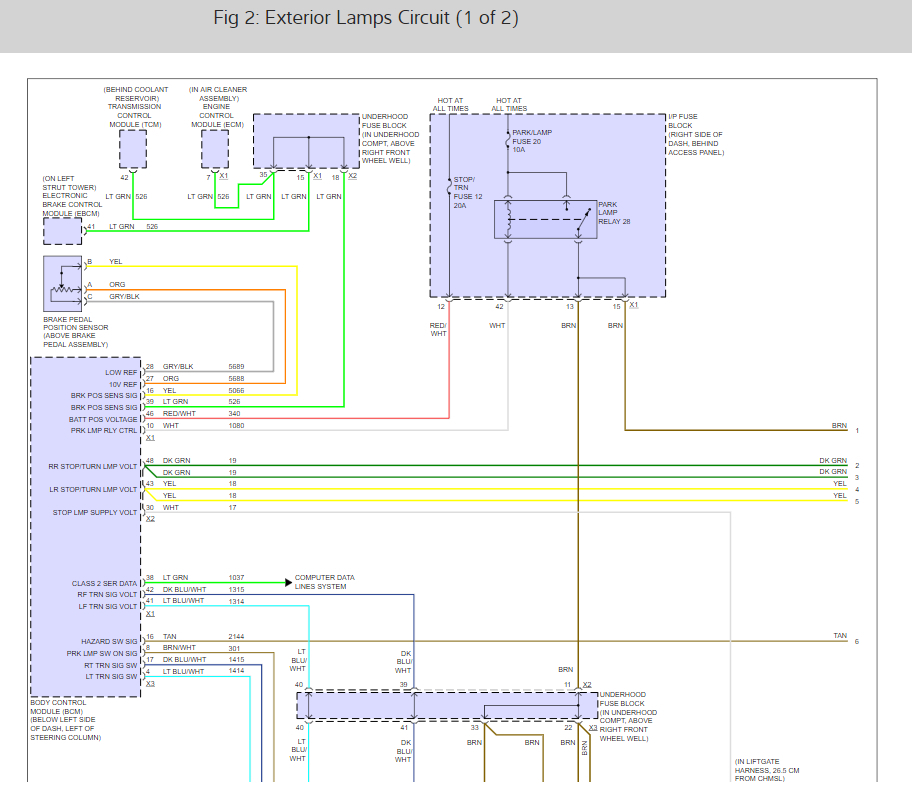Screen dimensions: 912x808
Task: Select 'RF TRN SIG VOLT' label
Action: tap(107, 595)
